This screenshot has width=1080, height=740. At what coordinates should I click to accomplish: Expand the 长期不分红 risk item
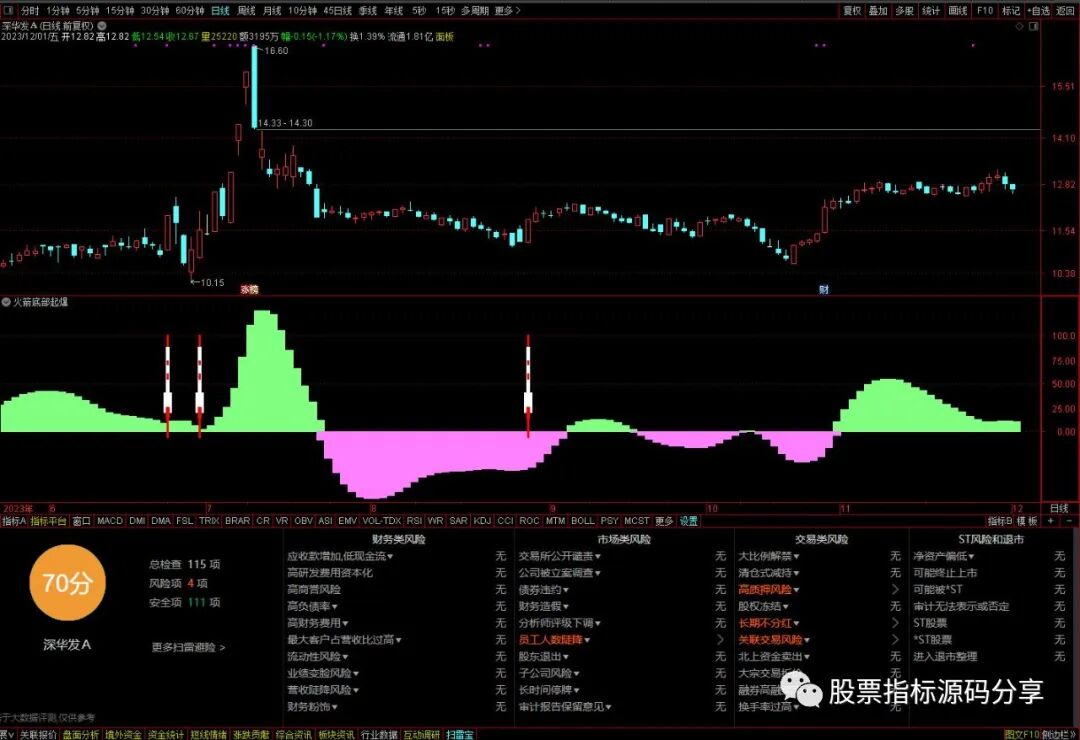[769, 623]
